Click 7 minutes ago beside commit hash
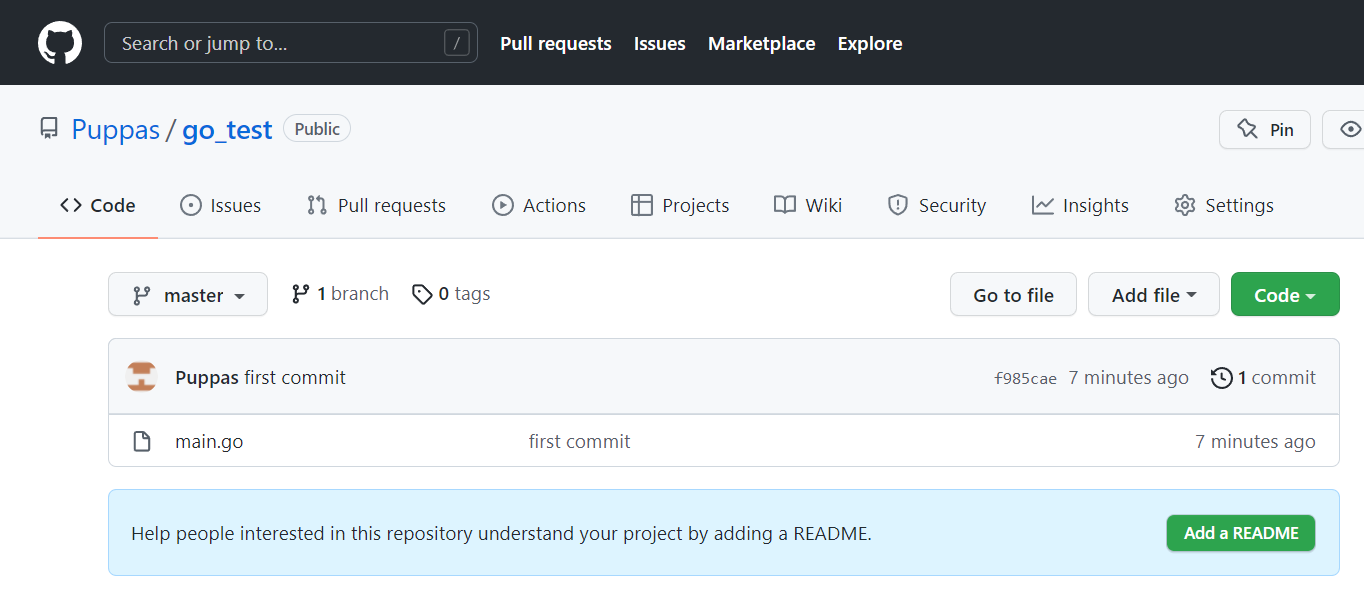Image resolution: width=1364 pixels, height=609 pixels. [x=1128, y=378]
